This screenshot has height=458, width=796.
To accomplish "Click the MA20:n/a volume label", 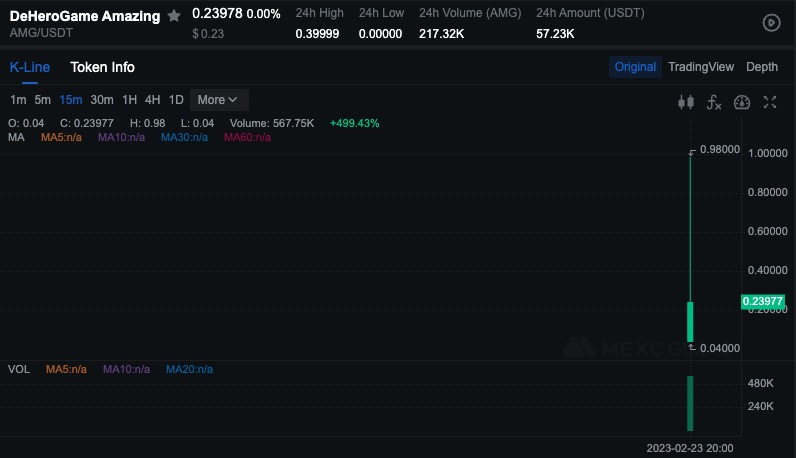I will click(189, 369).
